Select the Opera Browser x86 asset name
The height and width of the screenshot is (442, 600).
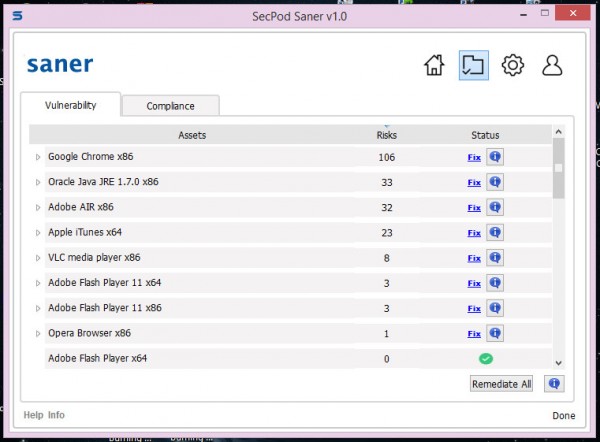[x=90, y=333]
